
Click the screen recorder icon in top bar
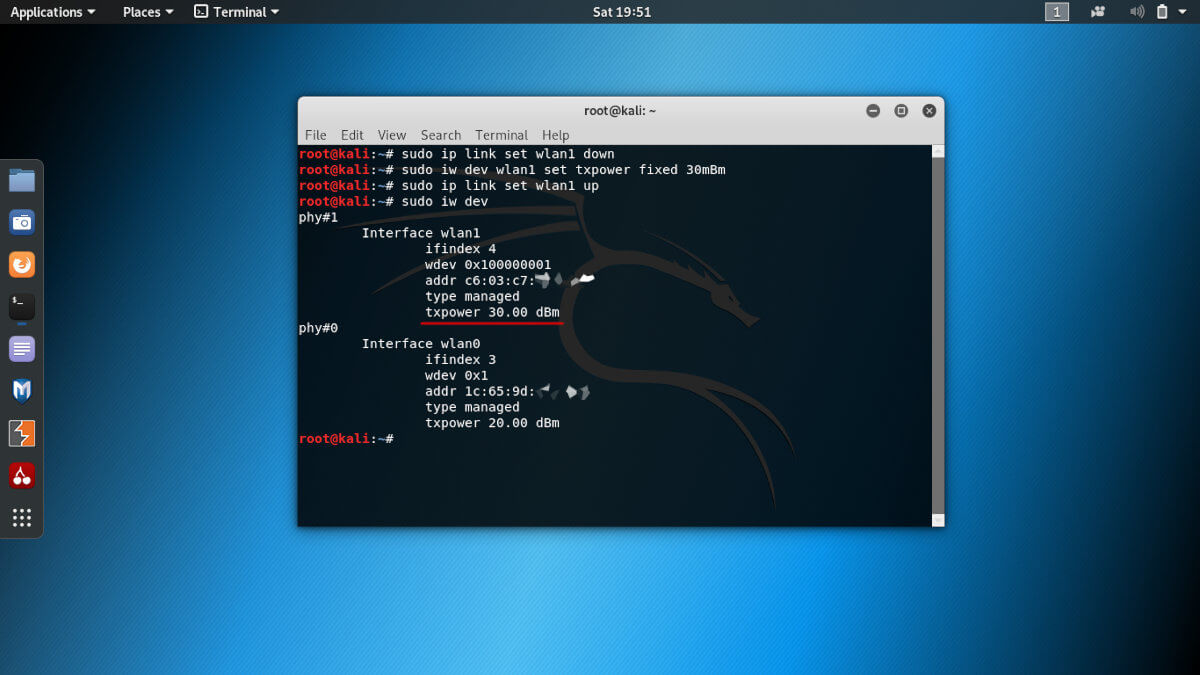coord(1099,12)
